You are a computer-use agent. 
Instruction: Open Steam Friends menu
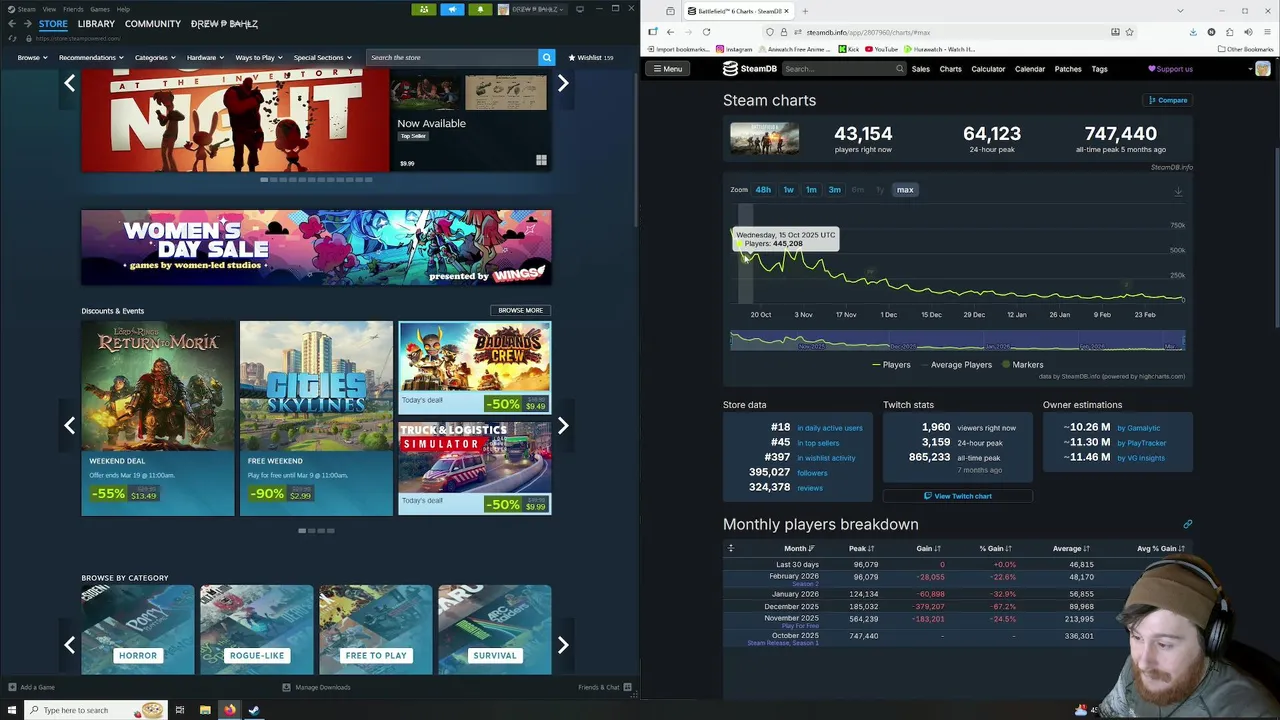point(73,9)
